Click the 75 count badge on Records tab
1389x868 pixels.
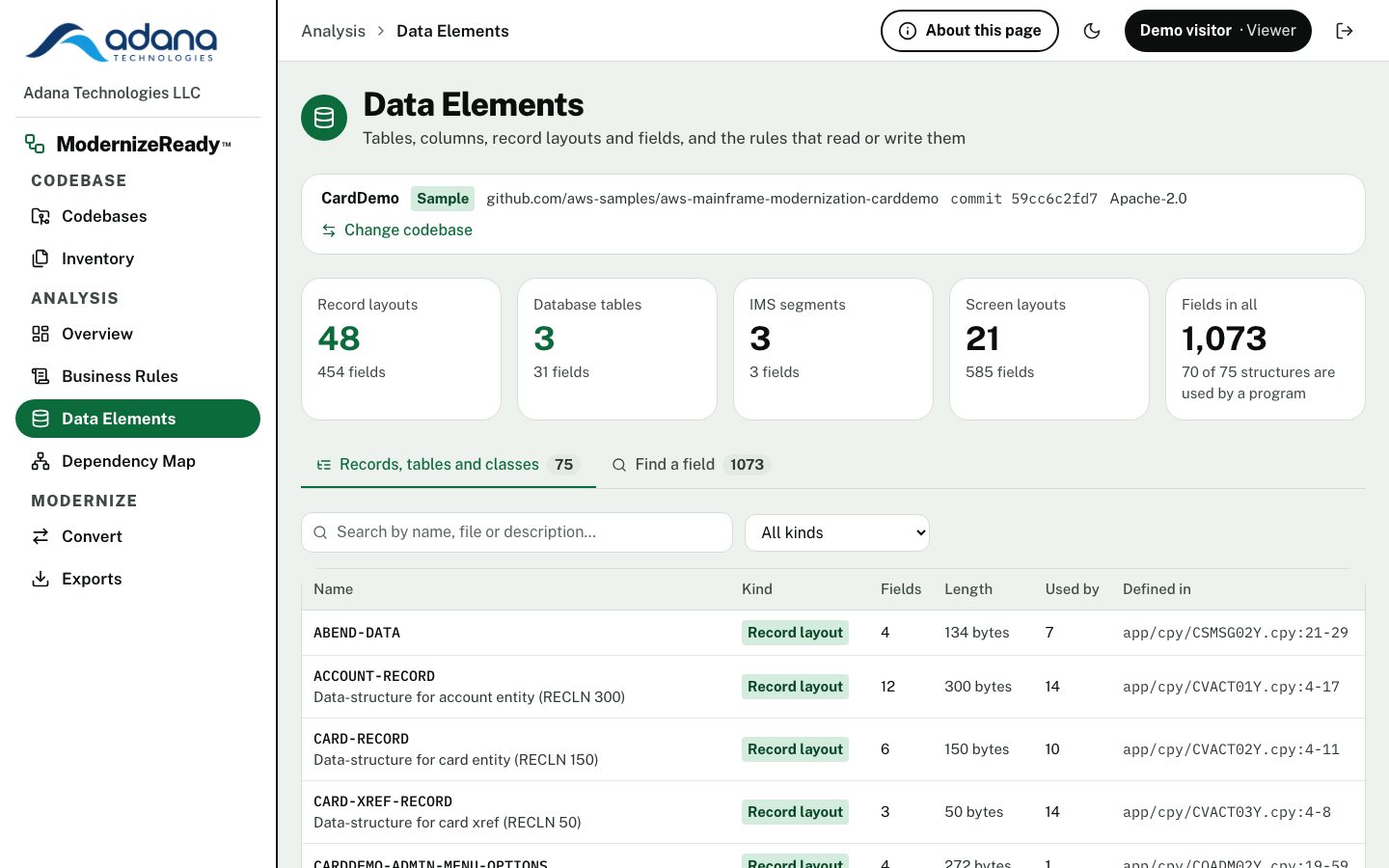click(x=564, y=465)
